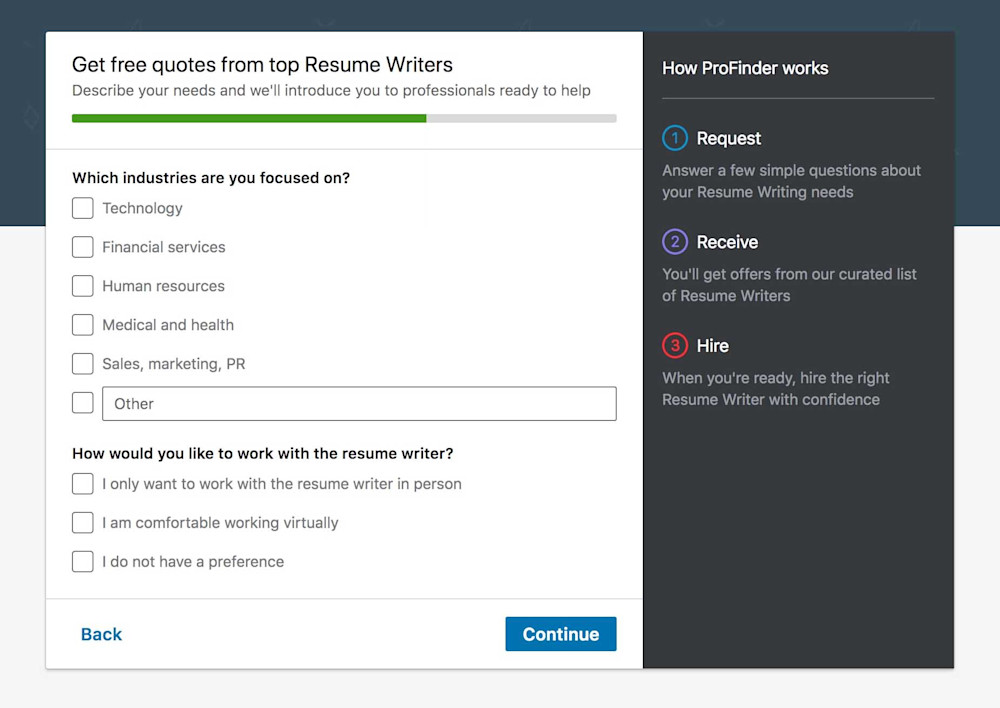This screenshot has height=708, width=1000.
Task: Check the Financial services checkbox
Action: [x=82, y=247]
